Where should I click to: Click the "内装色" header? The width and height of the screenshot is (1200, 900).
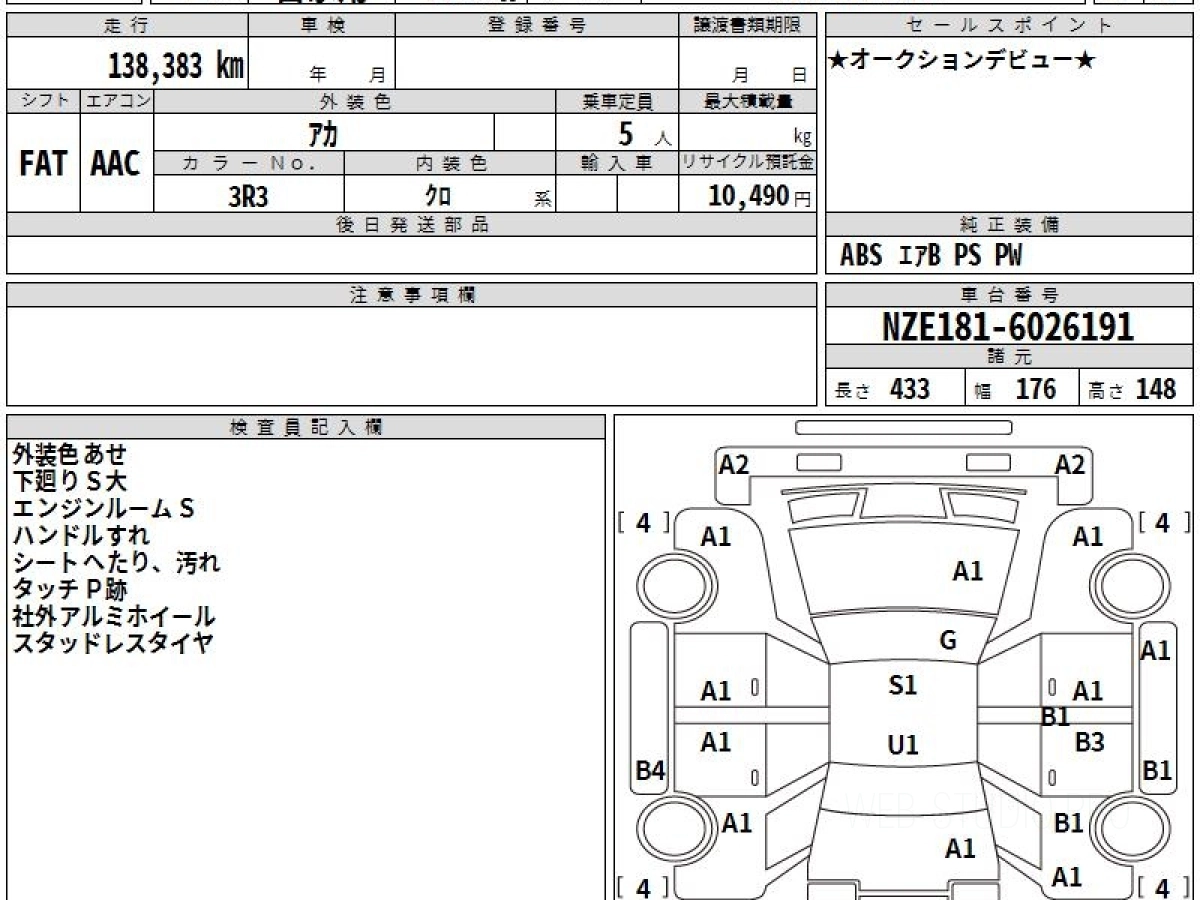point(450,164)
